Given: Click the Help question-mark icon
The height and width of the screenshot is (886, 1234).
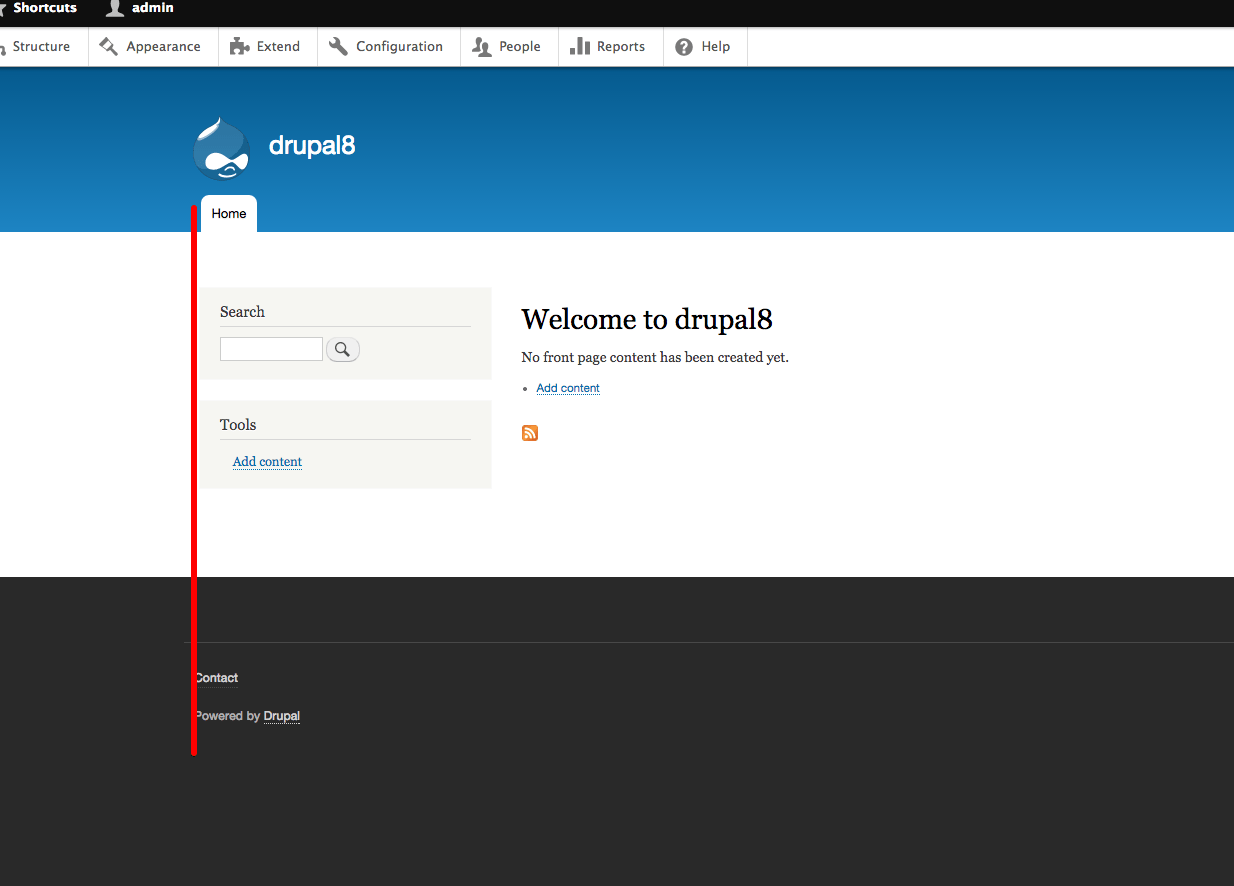Looking at the screenshot, I should (x=683, y=46).
